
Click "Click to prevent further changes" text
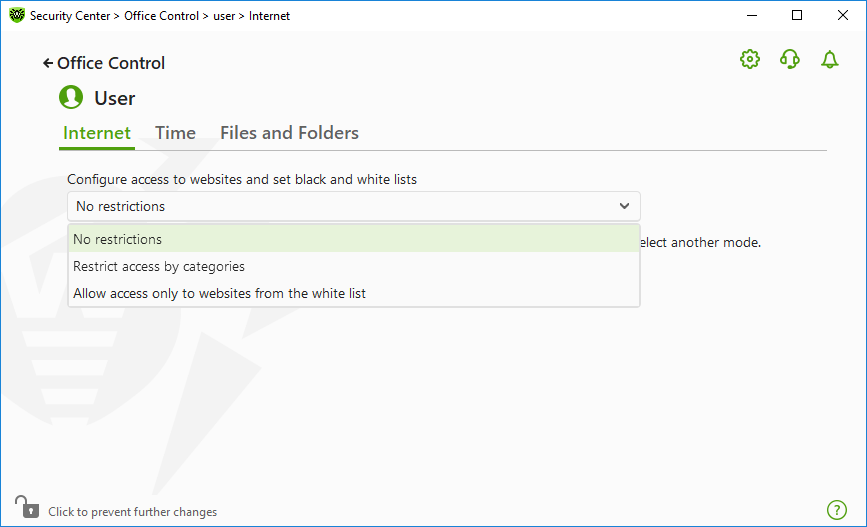(x=133, y=512)
